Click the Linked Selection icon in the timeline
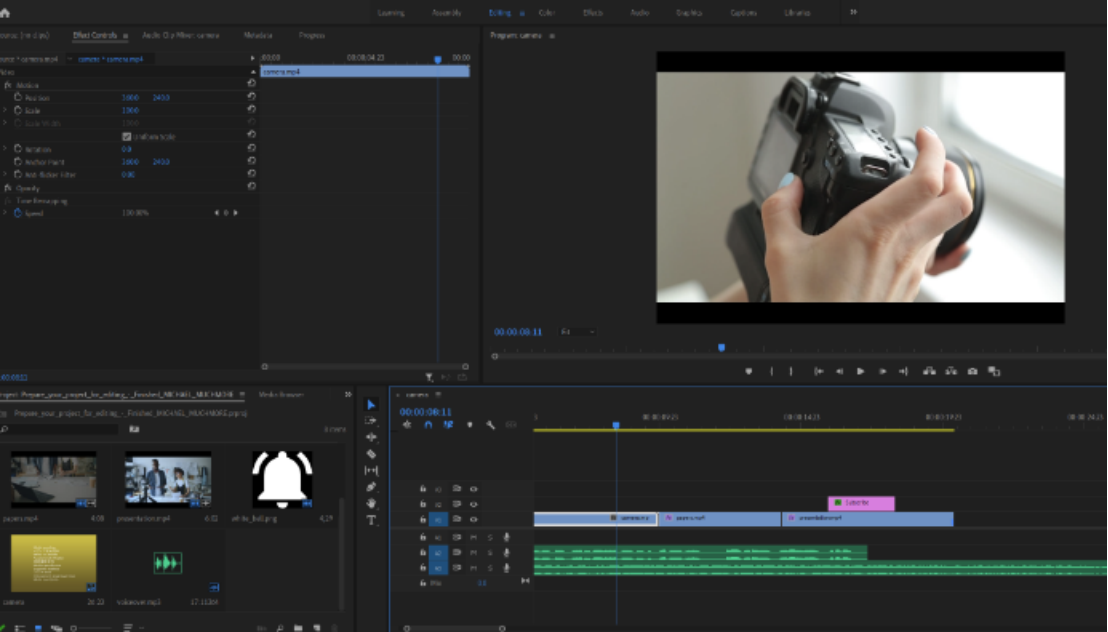 click(448, 425)
